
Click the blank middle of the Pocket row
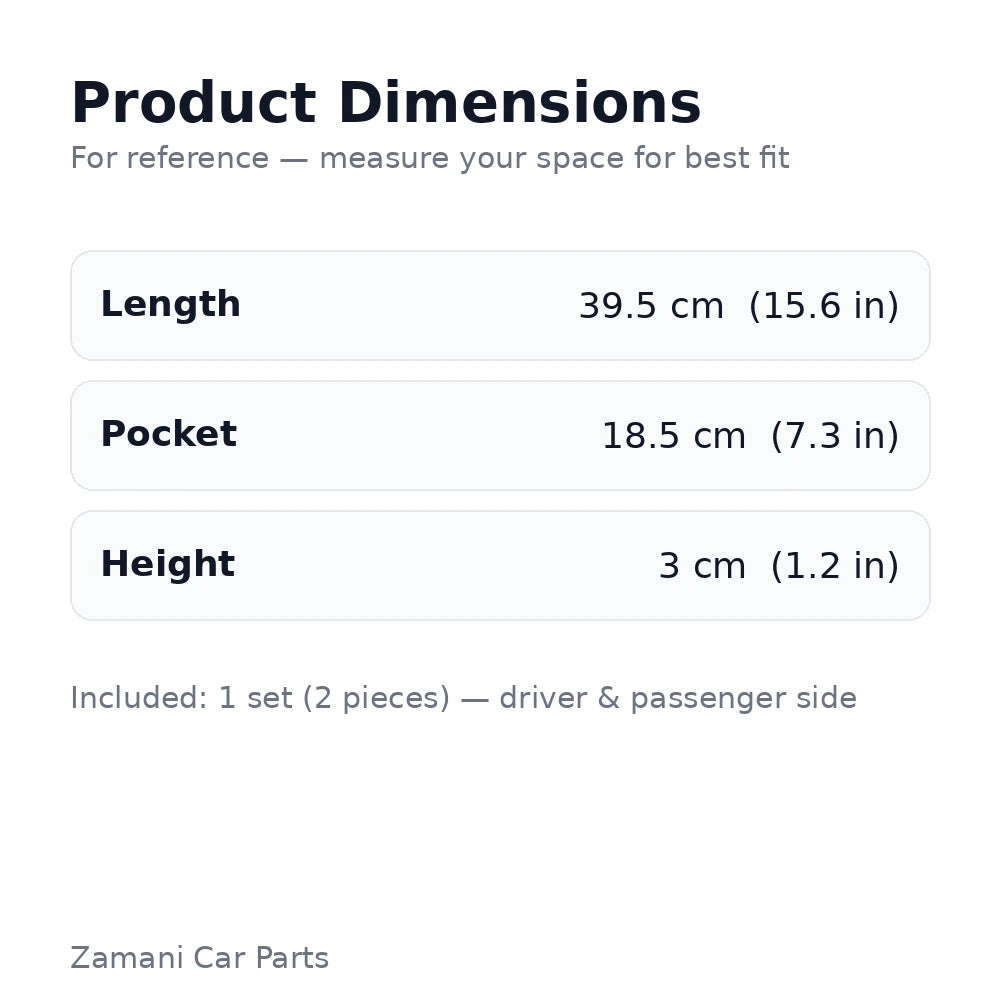point(420,436)
